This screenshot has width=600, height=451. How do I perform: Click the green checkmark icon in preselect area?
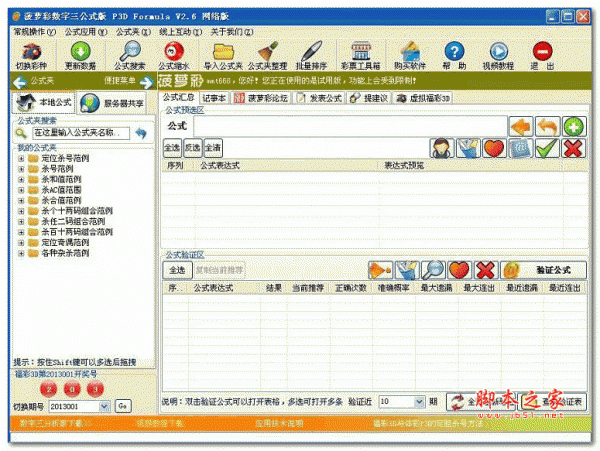(x=547, y=148)
